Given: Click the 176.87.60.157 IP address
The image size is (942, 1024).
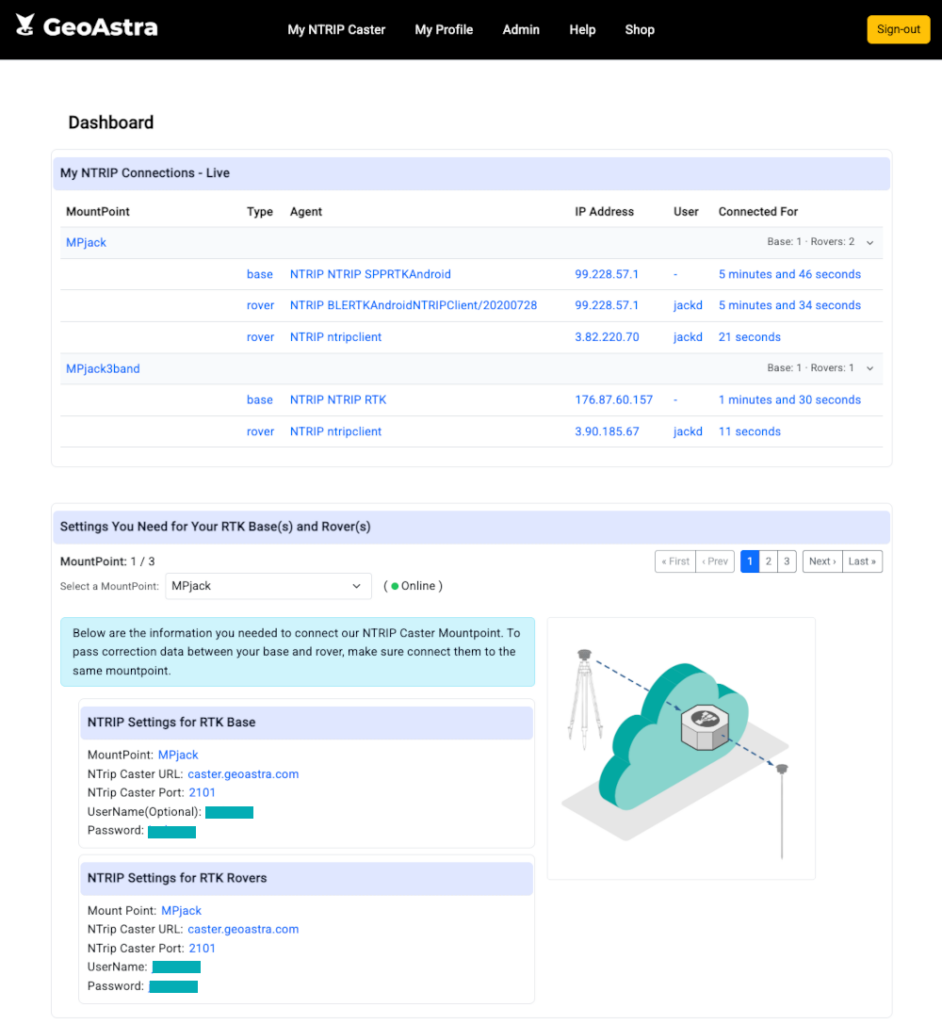Looking at the screenshot, I should [613, 400].
